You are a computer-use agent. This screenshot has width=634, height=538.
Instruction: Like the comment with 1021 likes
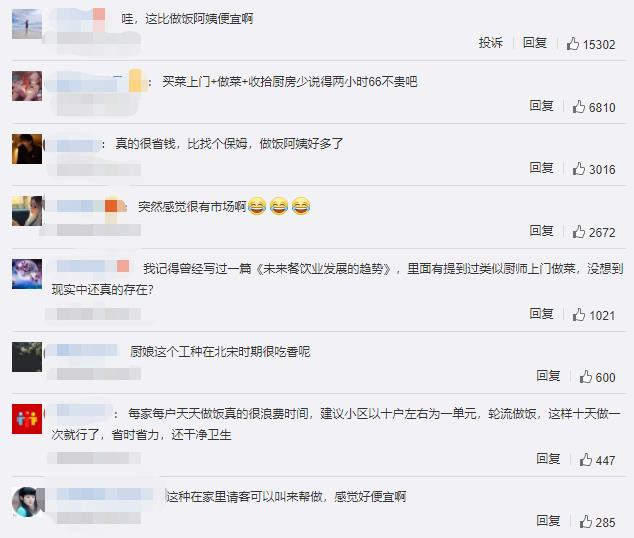pyautogui.click(x=578, y=314)
